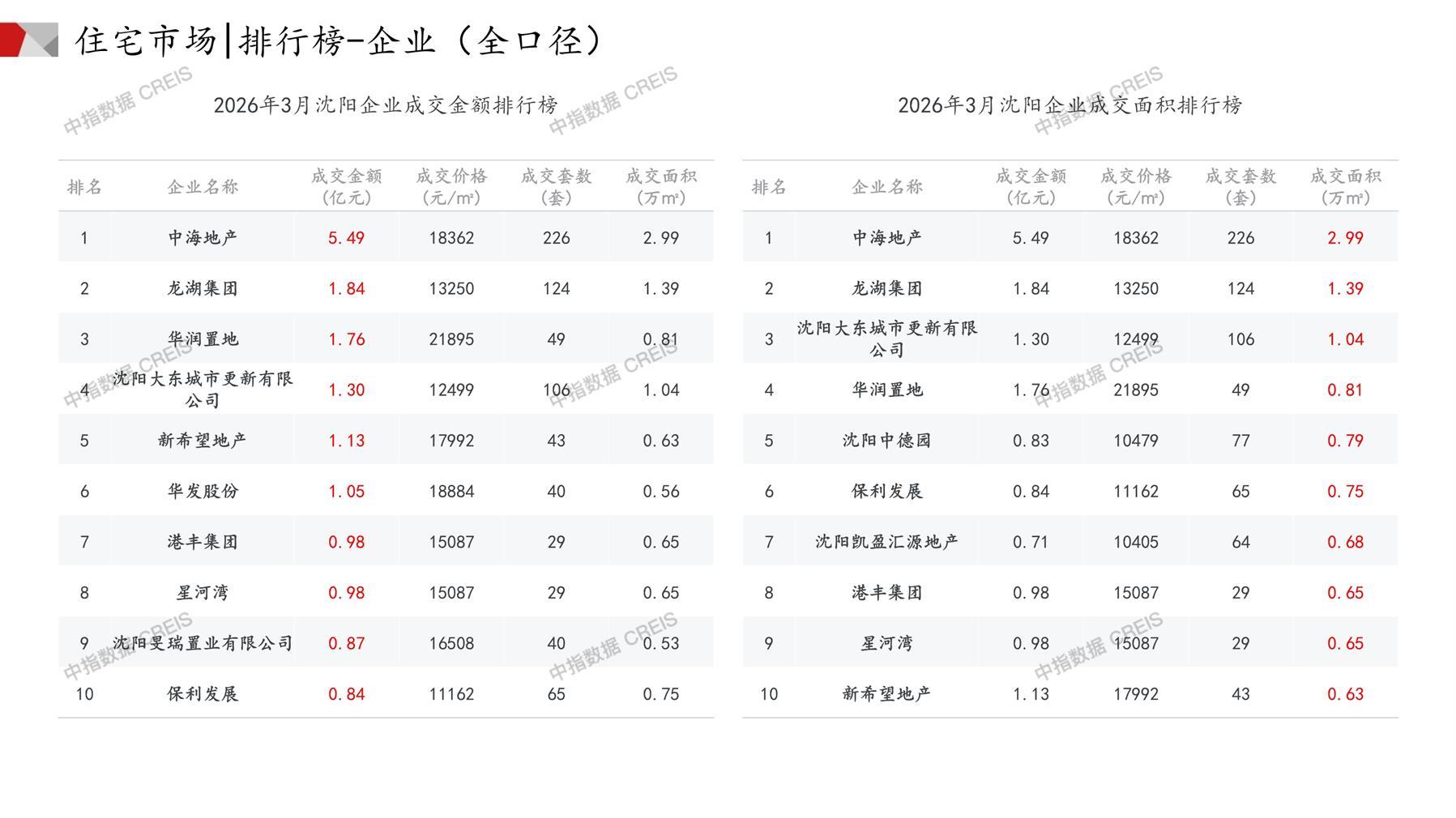This screenshot has width=1456, height=818.
Task: Select 华发股份 in the company name column
Action: (x=203, y=492)
